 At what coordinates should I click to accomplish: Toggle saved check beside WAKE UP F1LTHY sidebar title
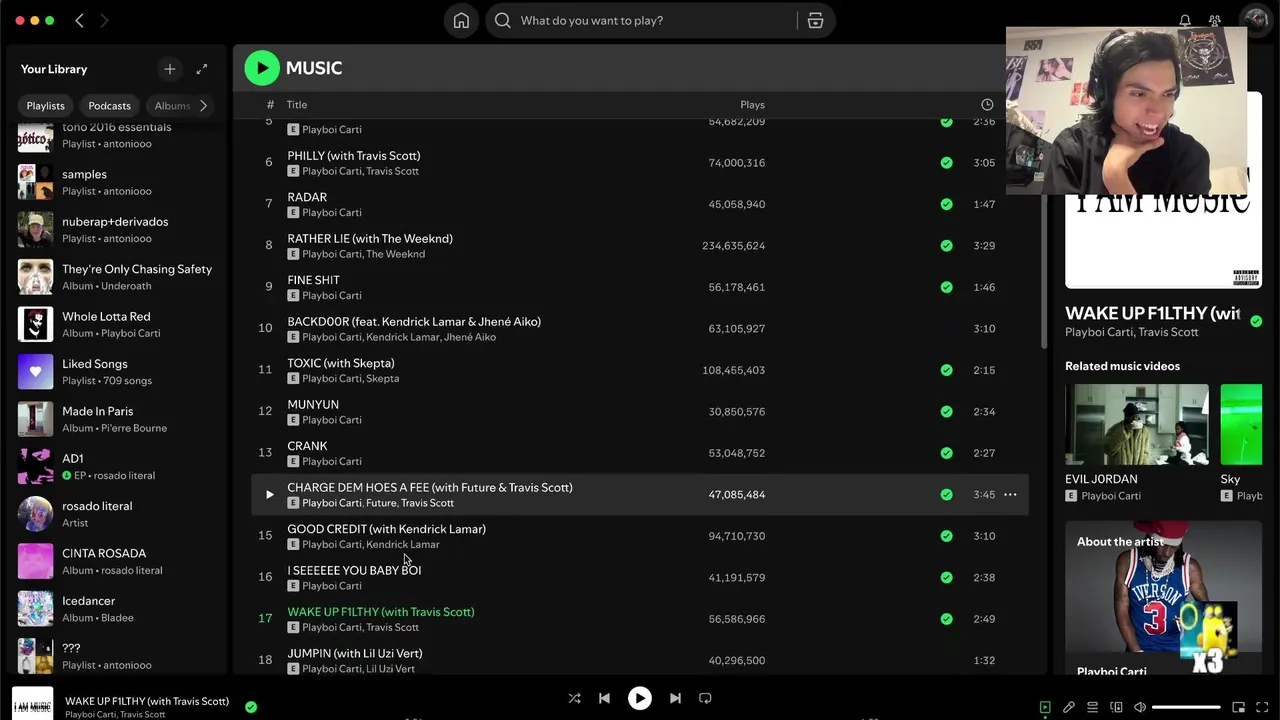pyautogui.click(x=1256, y=321)
